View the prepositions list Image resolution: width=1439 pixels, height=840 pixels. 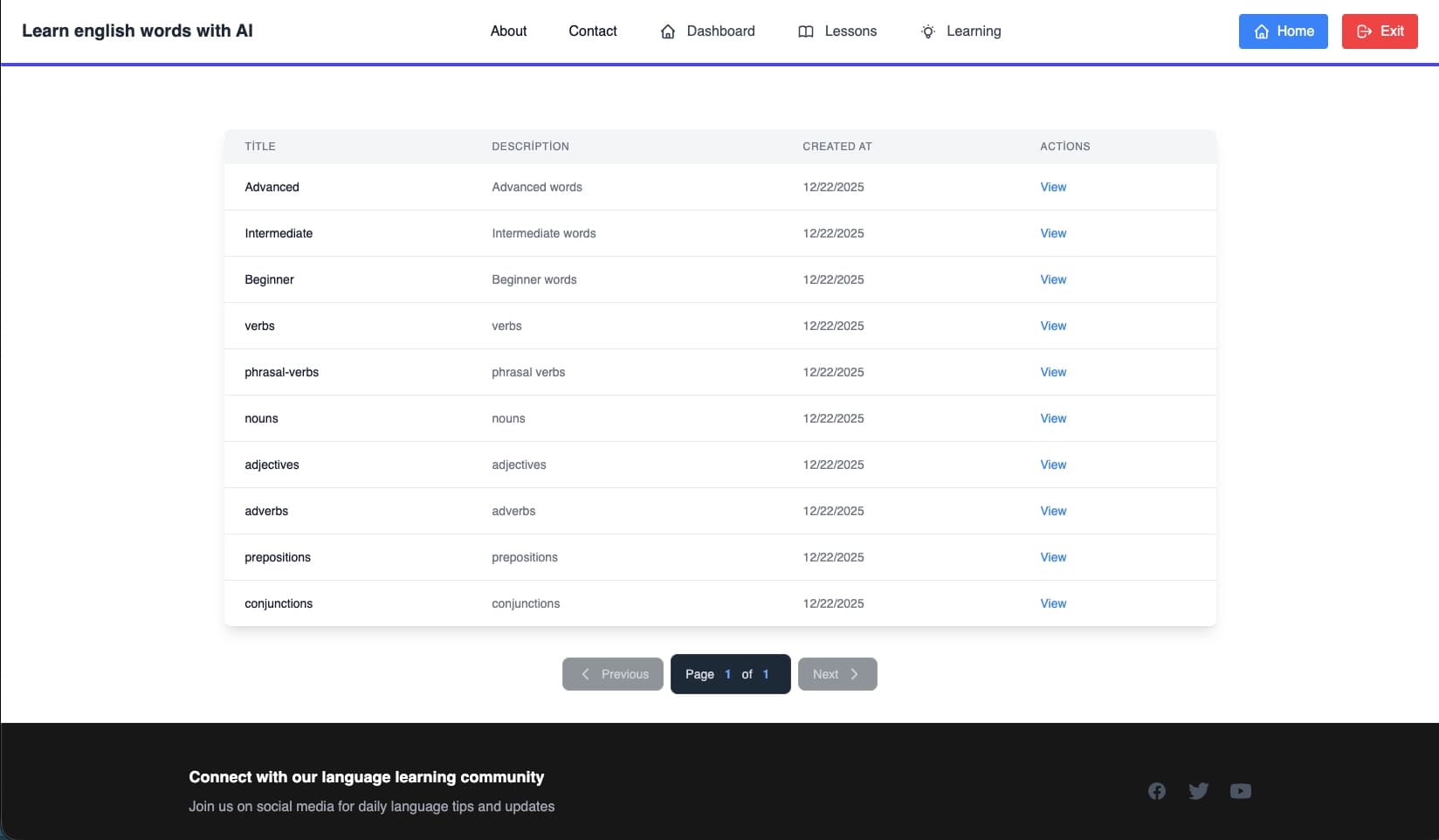pyautogui.click(x=1053, y=557)
